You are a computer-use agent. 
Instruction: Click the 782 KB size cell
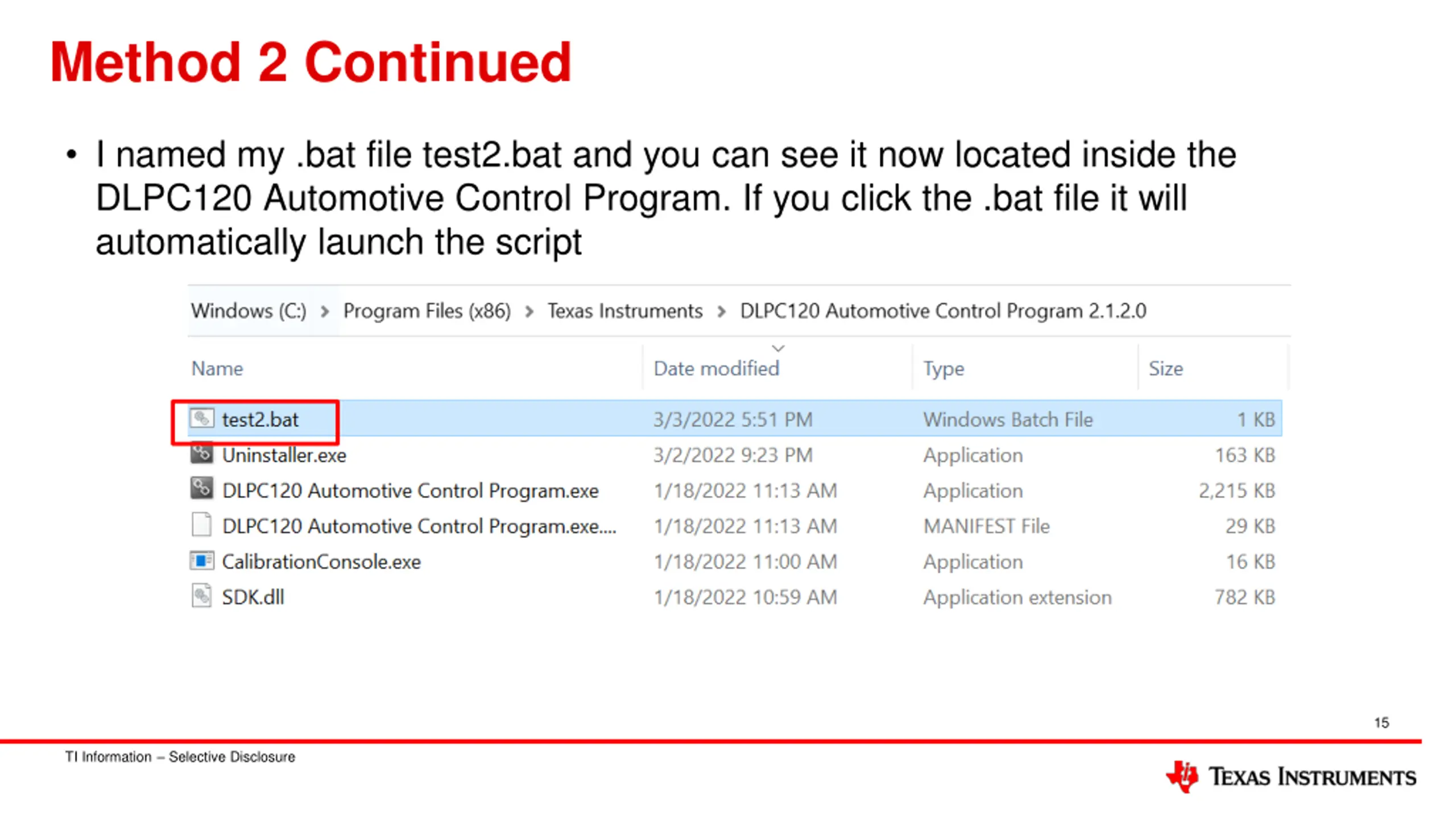pyautogui.click(x=1245, y=597)
